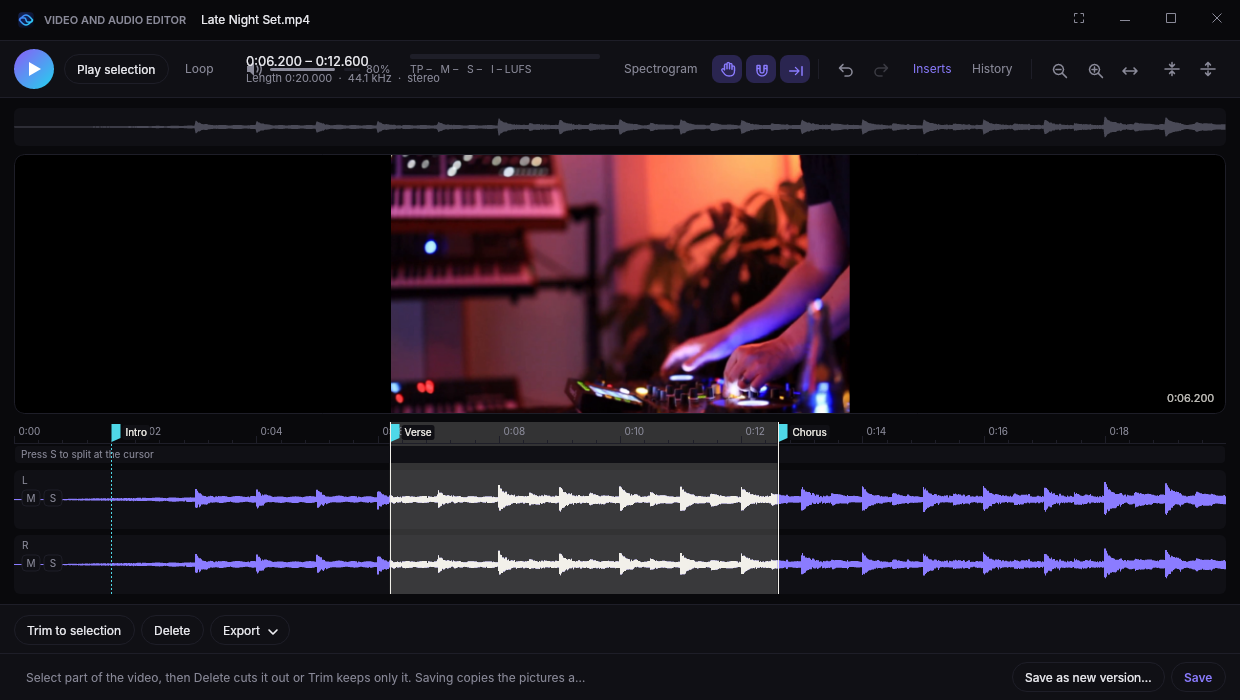Viewport: 1240px width, 700px height.
Task: Click the 0:04 ruler mark
Action: tap(271, 431)
